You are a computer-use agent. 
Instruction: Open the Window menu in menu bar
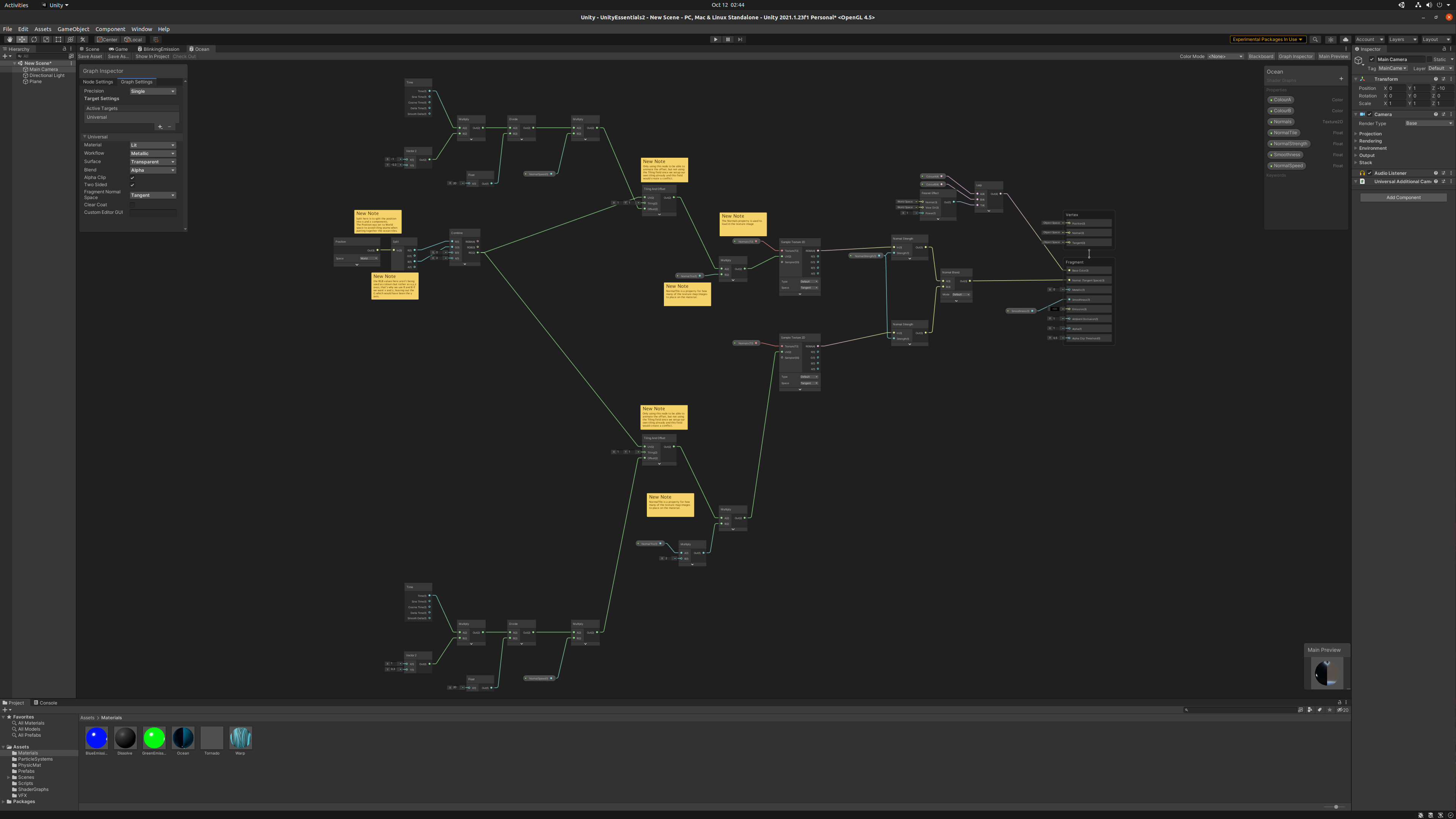point(141,29)
